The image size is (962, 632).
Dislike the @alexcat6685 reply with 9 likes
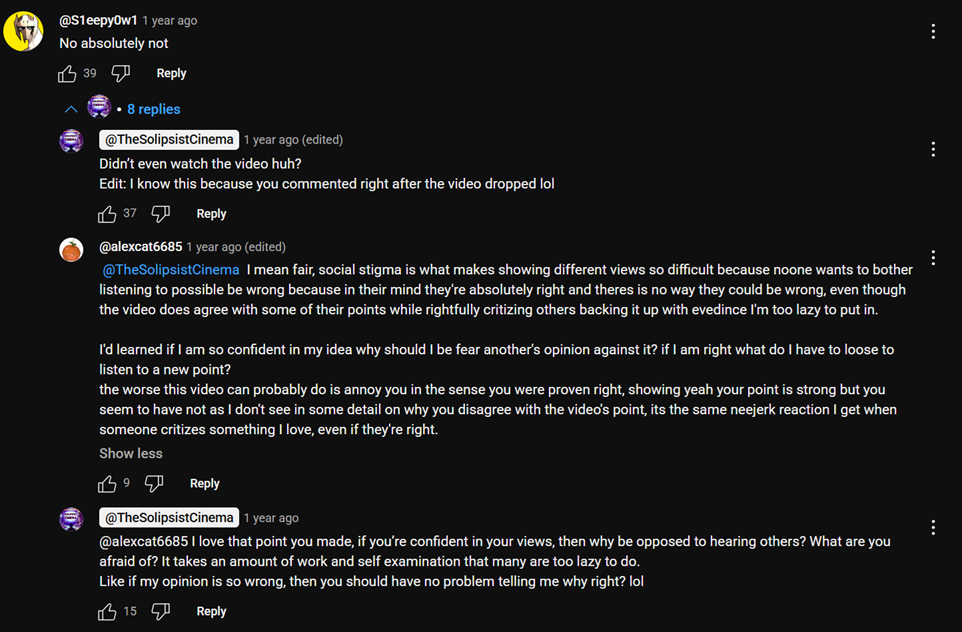154,484
